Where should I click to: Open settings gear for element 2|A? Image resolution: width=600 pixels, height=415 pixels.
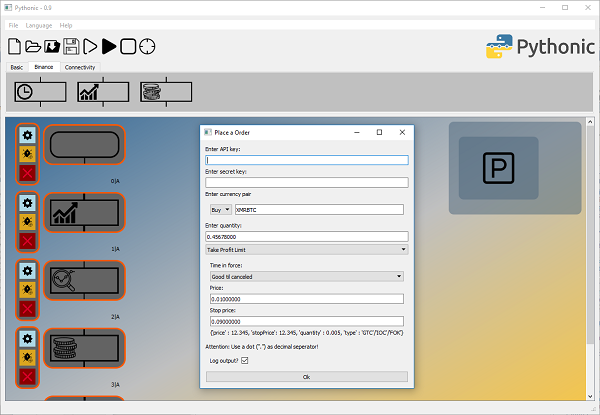click(x=28, y=271)
